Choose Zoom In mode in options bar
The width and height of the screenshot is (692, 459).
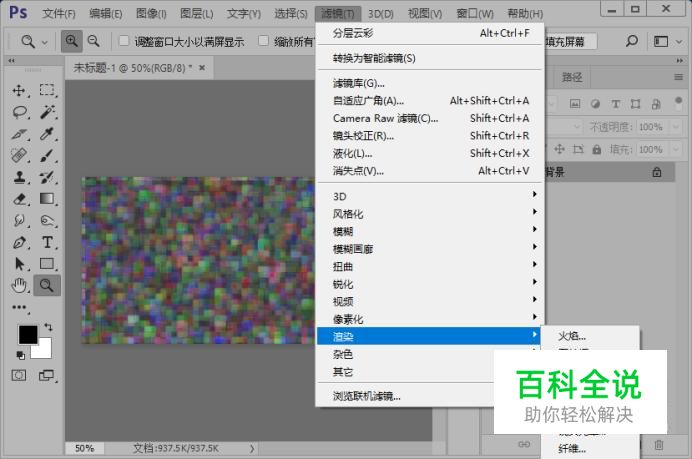coord(71,41)
